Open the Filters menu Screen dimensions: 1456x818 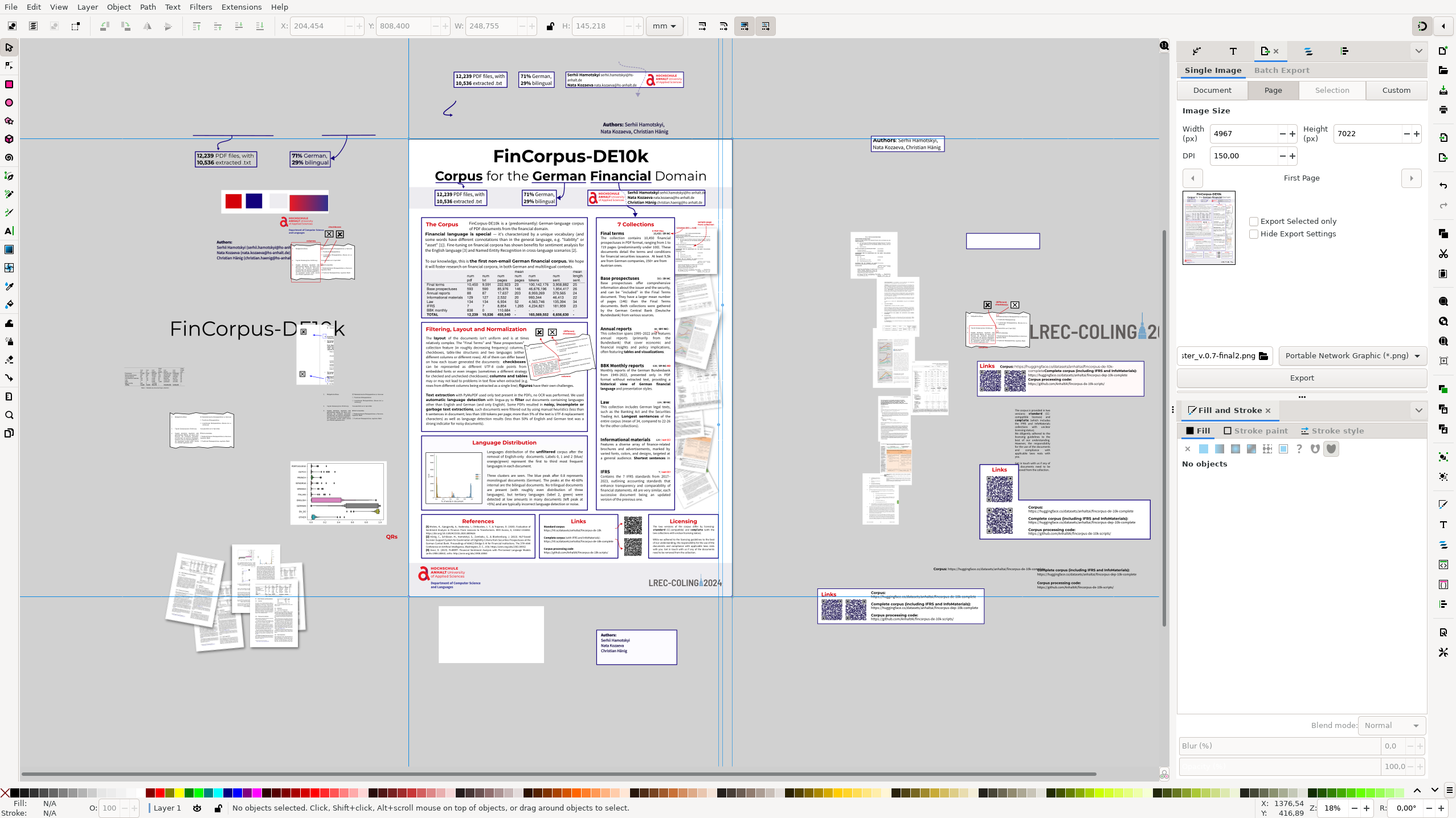coord(201,7)
